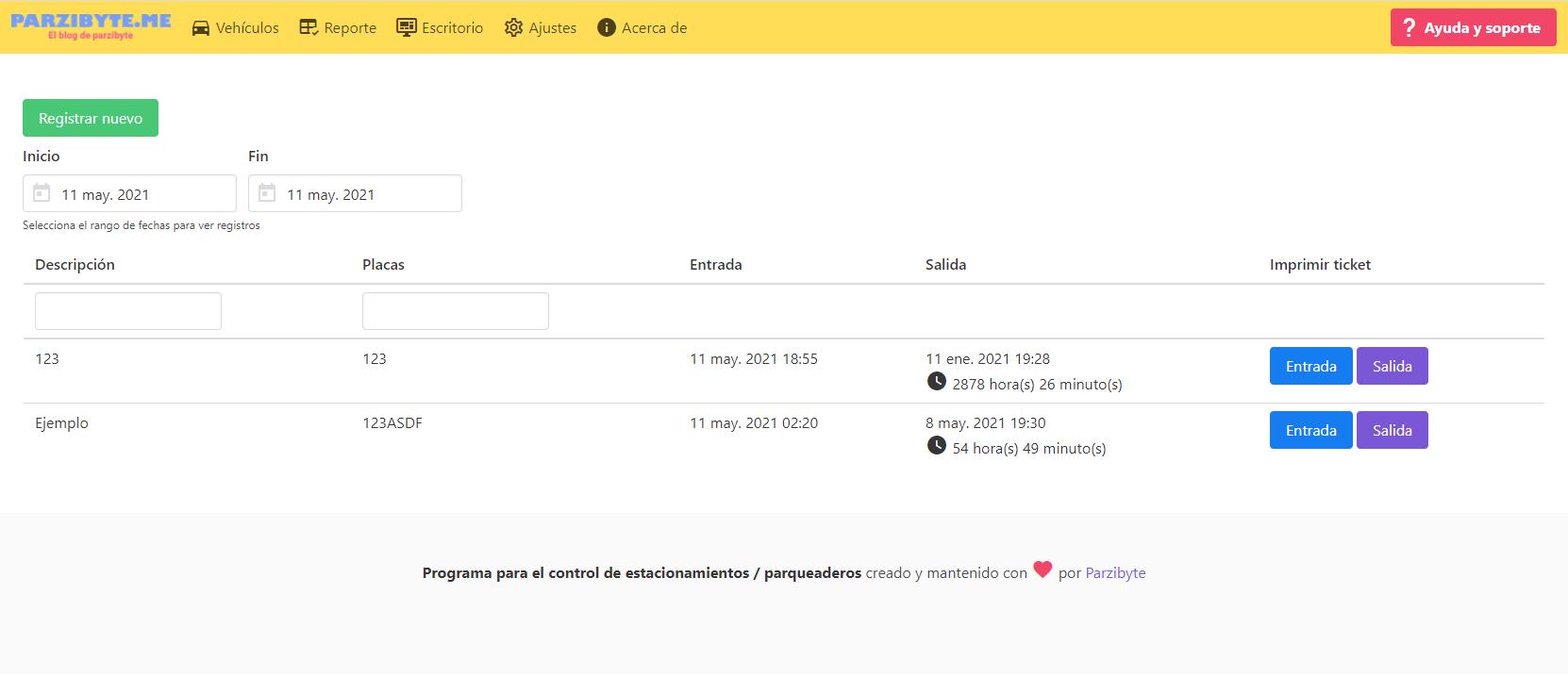This screenshot has width=1568, height=677.
Task: Click the clock icon for 2878 hours
Action: click(x=936, y=381)
